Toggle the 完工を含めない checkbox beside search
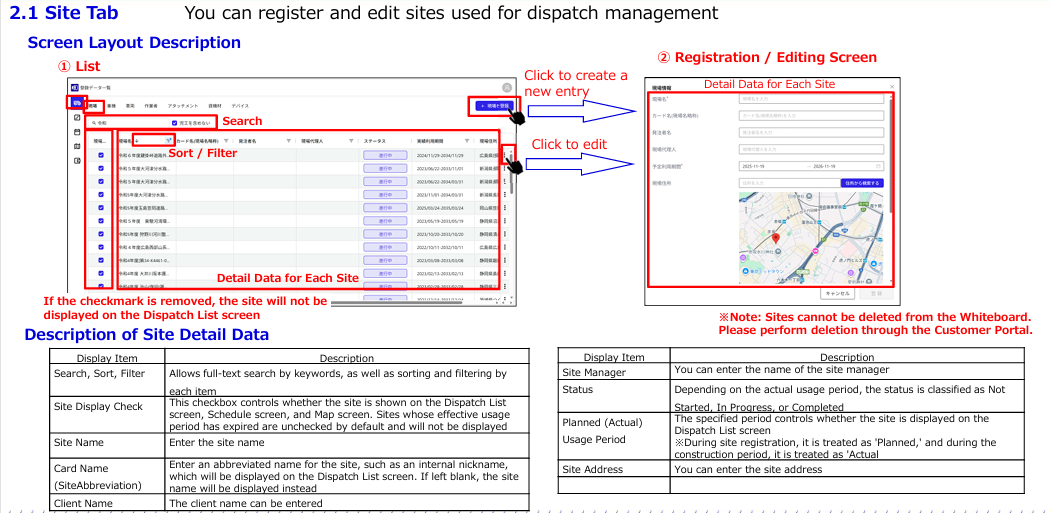Image resolution: width=1049 pixels, height=513 pixels. click(x=175, y=123)
